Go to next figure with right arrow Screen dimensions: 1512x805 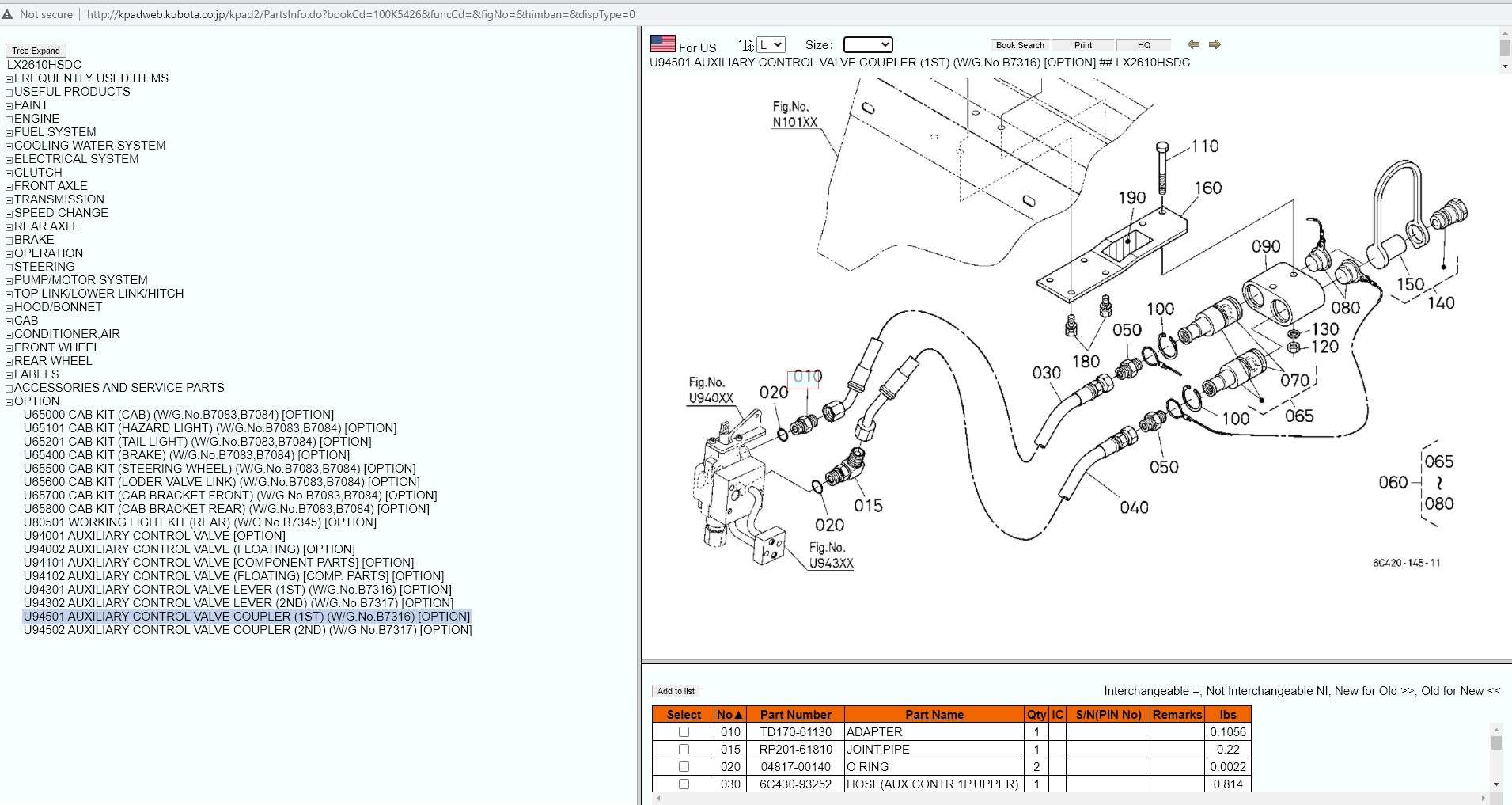click(x=1215, y=44)
